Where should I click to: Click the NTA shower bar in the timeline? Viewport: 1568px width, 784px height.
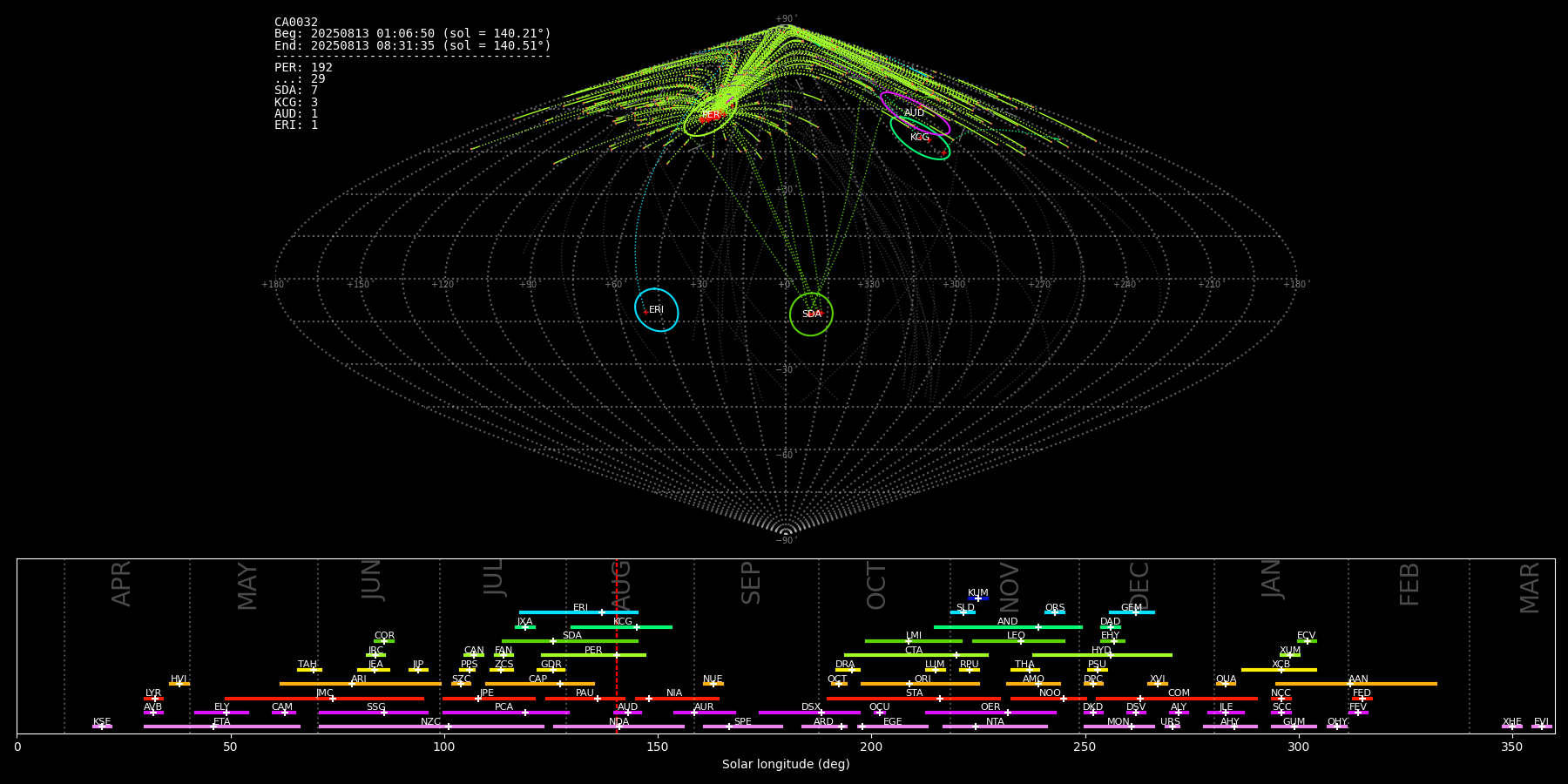pos(995,727)
